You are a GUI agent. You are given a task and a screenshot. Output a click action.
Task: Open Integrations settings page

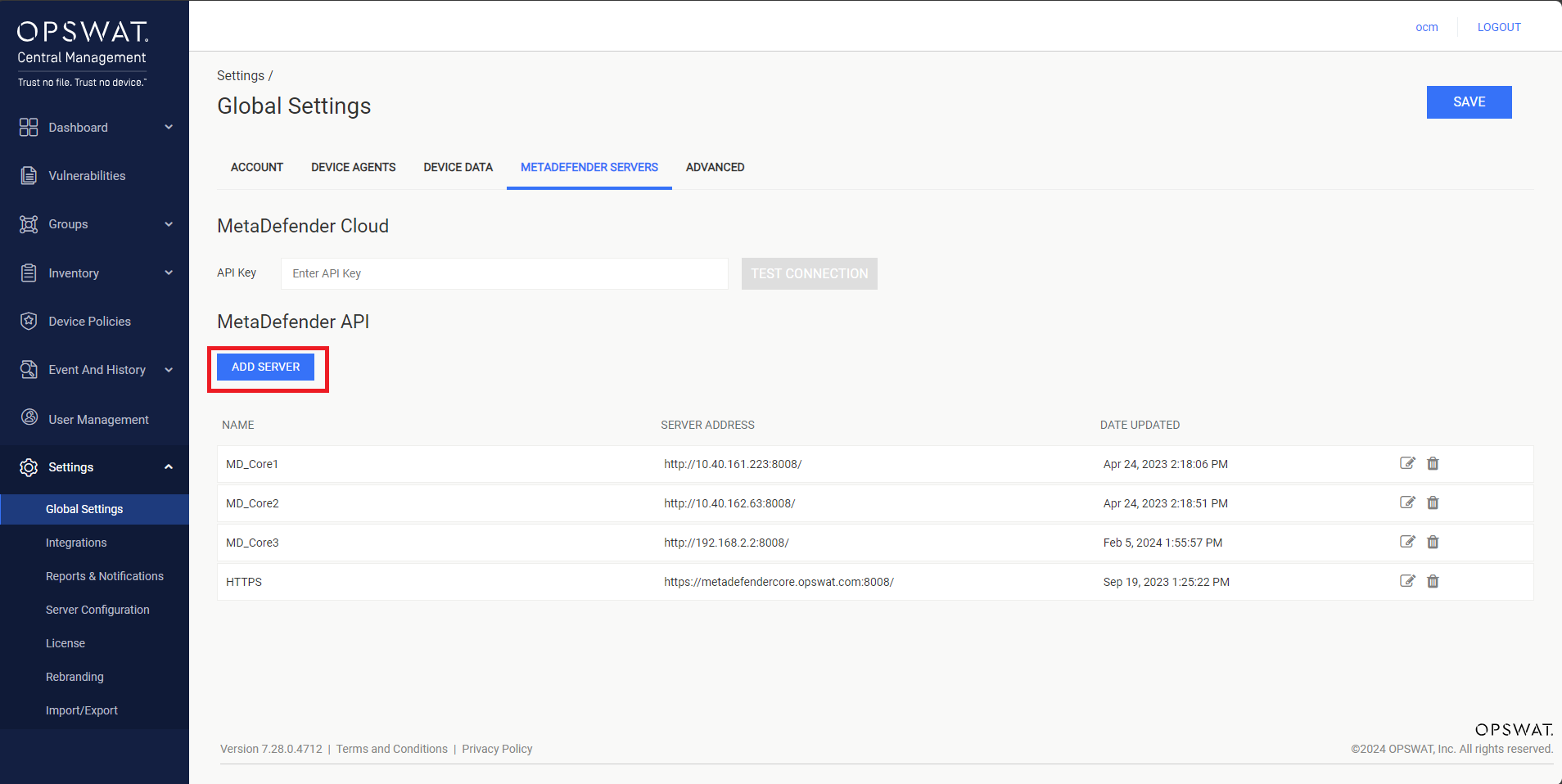76,543
